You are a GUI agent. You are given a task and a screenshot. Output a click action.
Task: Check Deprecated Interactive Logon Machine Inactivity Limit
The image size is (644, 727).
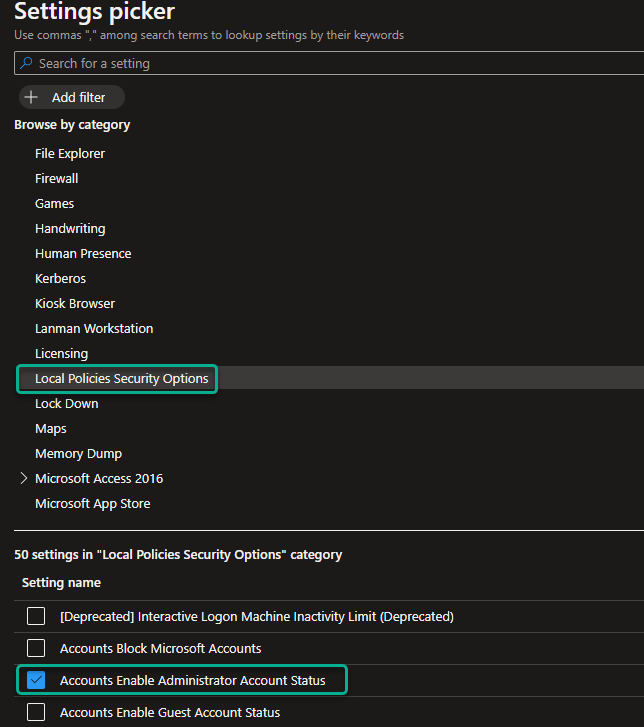[36, 616]
